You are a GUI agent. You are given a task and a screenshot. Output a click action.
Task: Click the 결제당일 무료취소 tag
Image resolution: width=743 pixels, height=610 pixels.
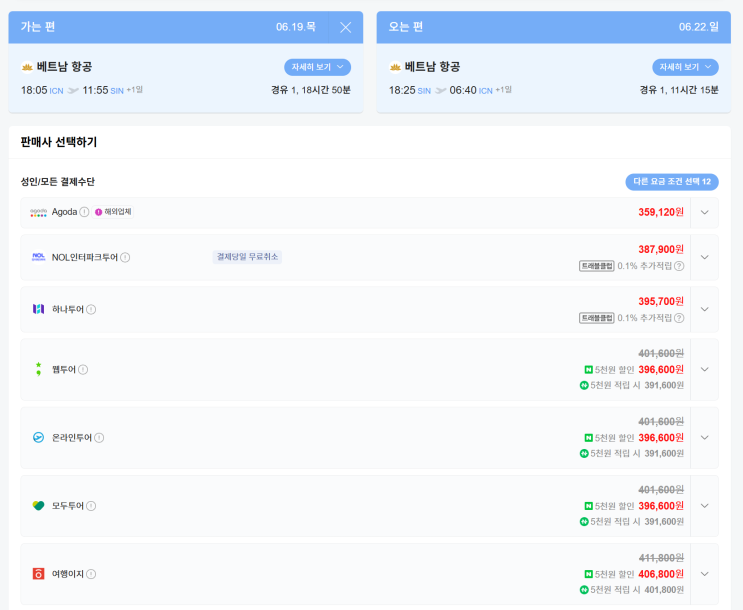pyautogui.click(x=247, y=257)
